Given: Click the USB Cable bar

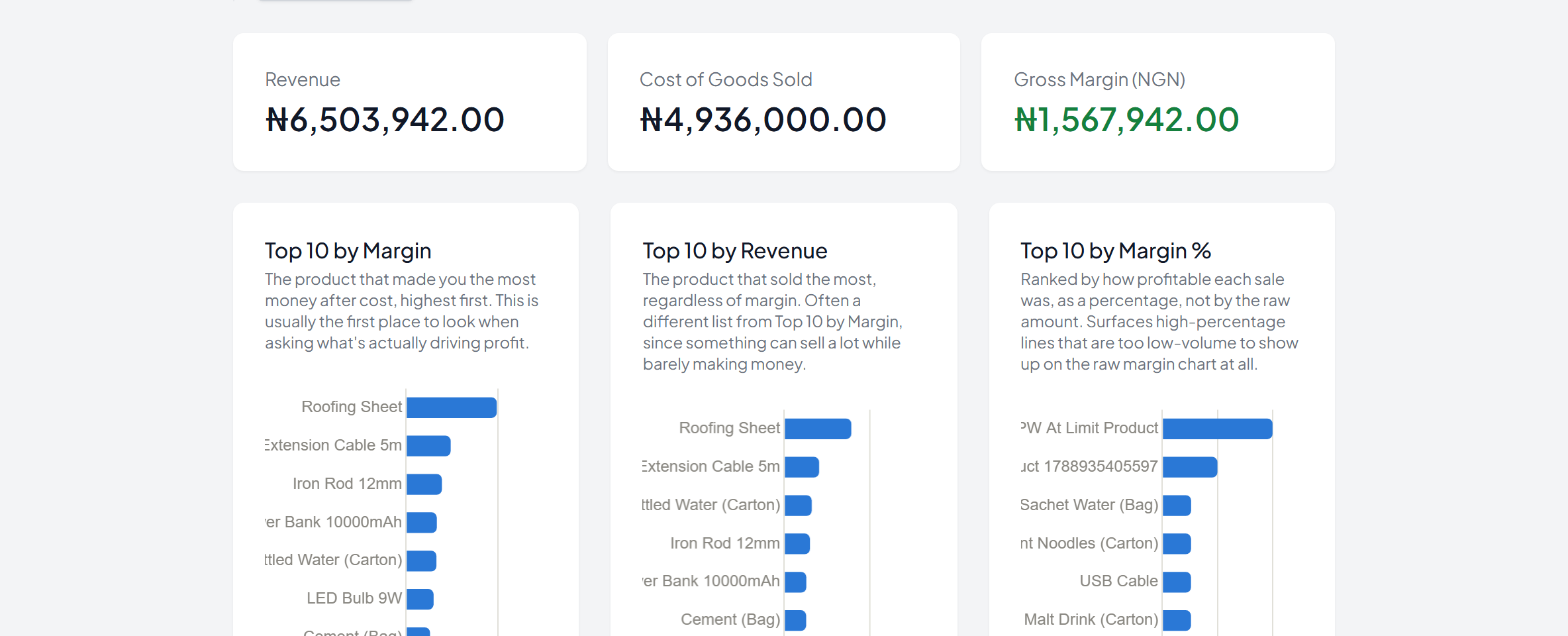Looking at the screenshot, I should coord(1177,582).
